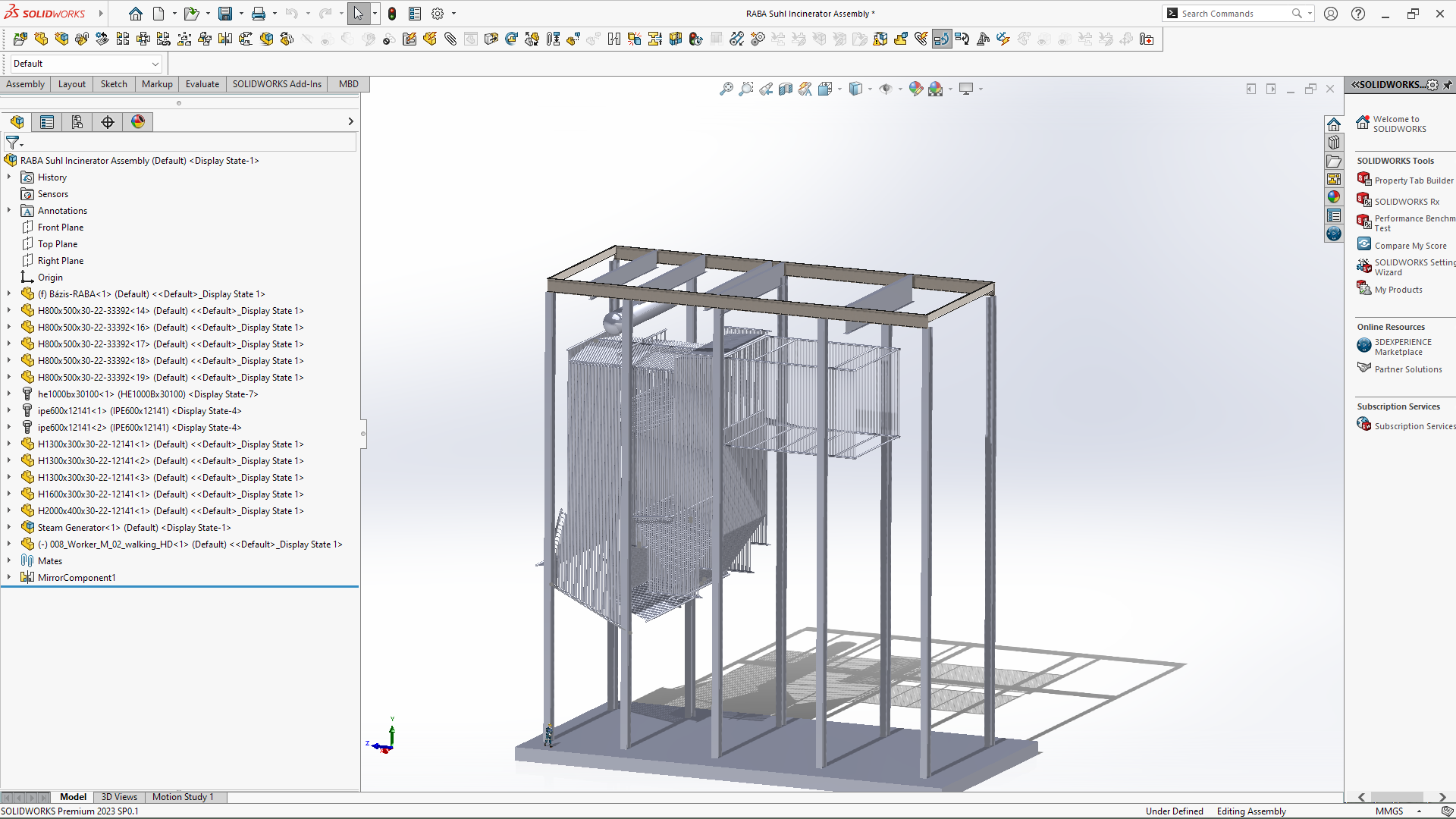
Task: Open the PropertyManager tab icon
Action: tap(47, 121)
